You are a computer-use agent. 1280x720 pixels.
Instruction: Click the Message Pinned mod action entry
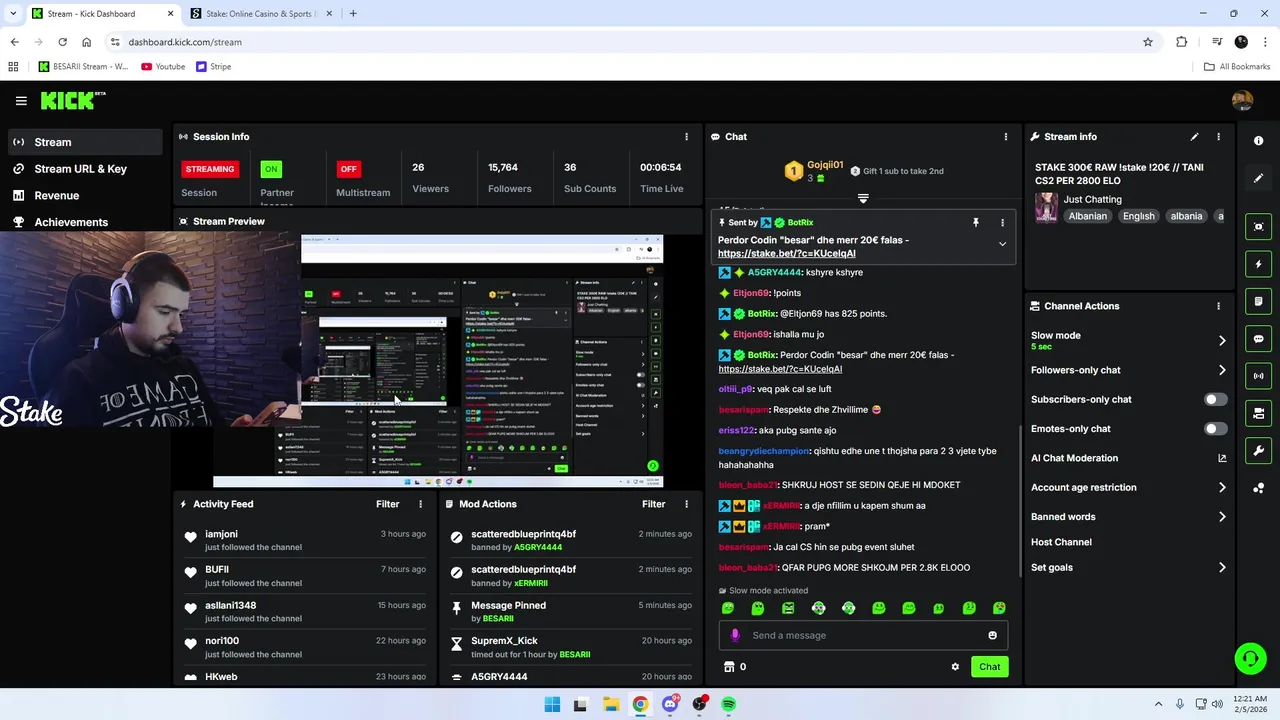pyautogui.click(x=571, y=612)
